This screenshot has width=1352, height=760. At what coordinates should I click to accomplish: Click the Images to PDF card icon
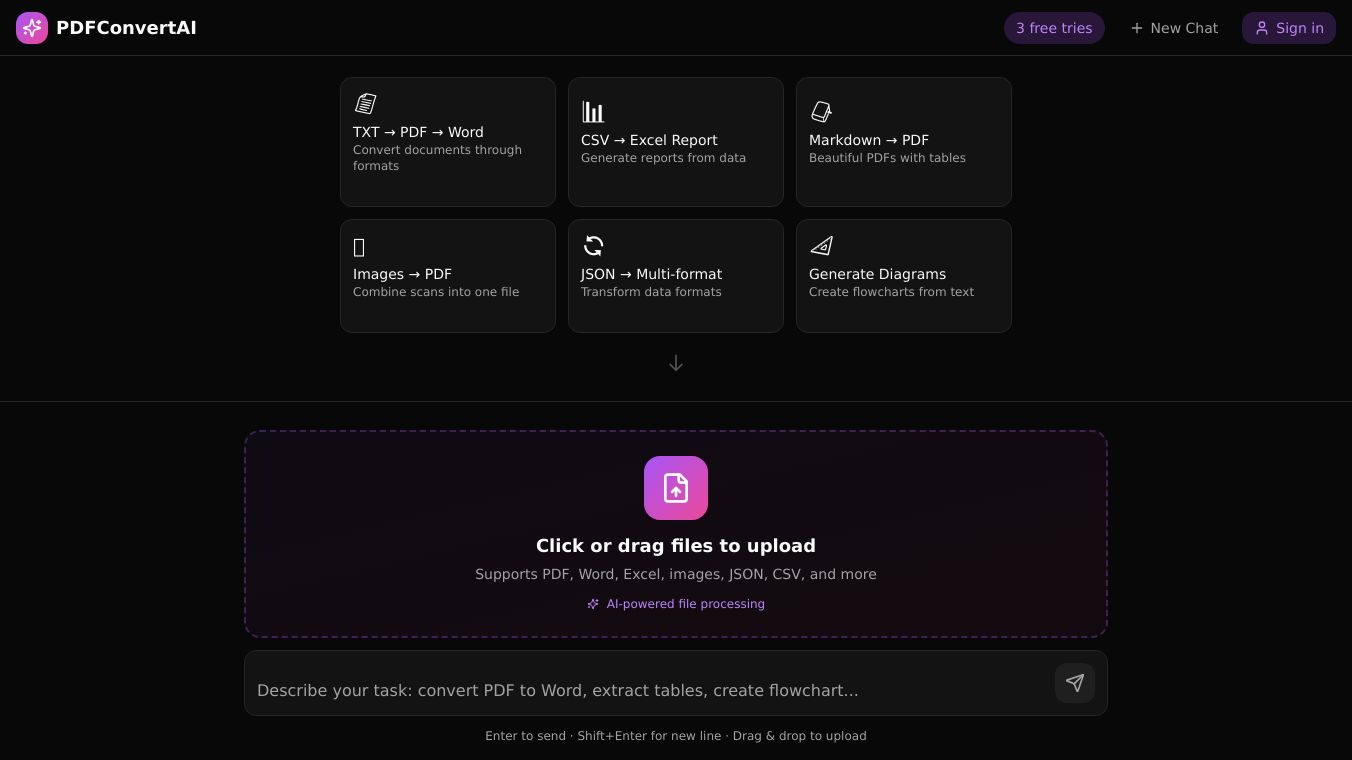point(359,247)
